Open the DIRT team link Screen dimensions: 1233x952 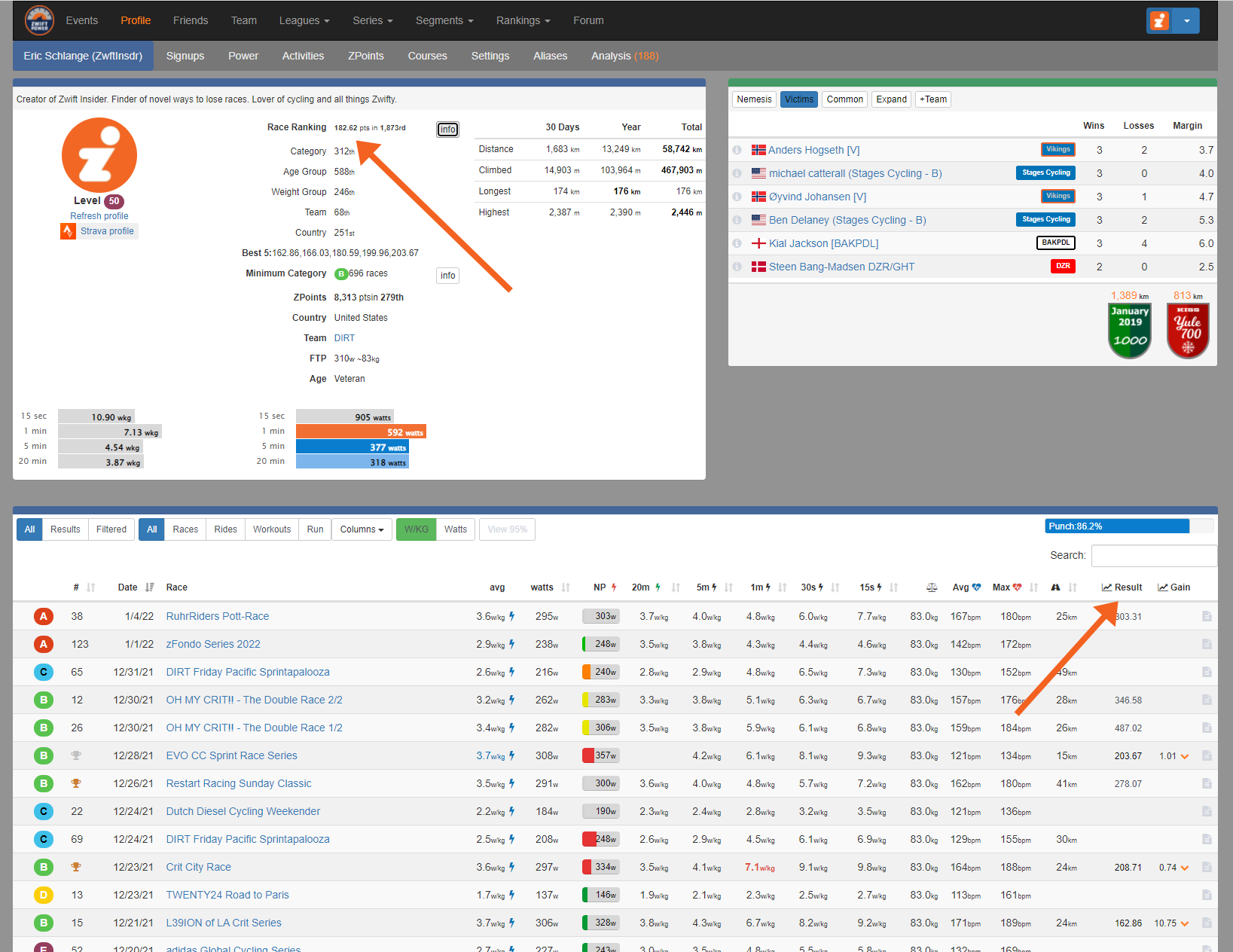click(344, 338)
